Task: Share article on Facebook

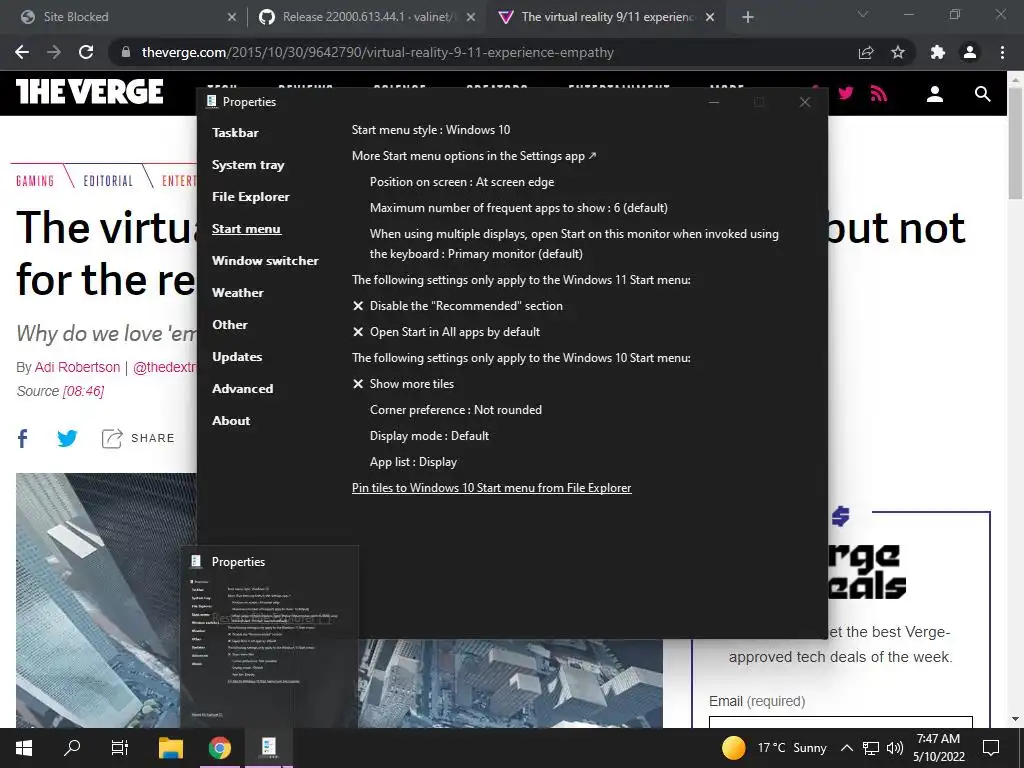Action: (22, 438)
